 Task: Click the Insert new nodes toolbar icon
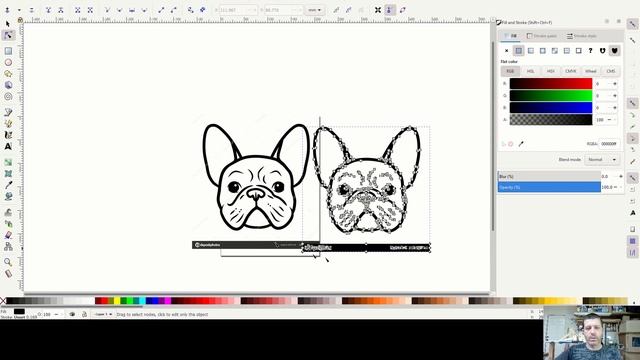[7, 10]
